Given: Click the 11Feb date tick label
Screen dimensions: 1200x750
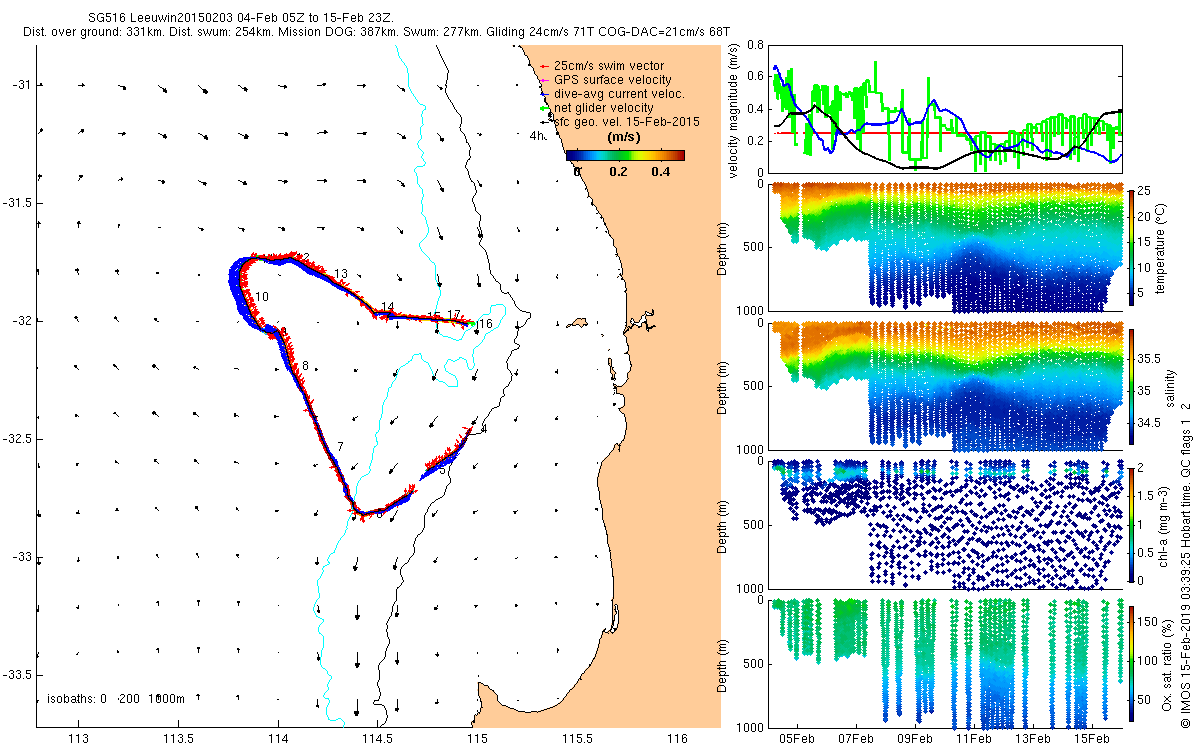Looking at the screenshot, I should click(974, 739).
